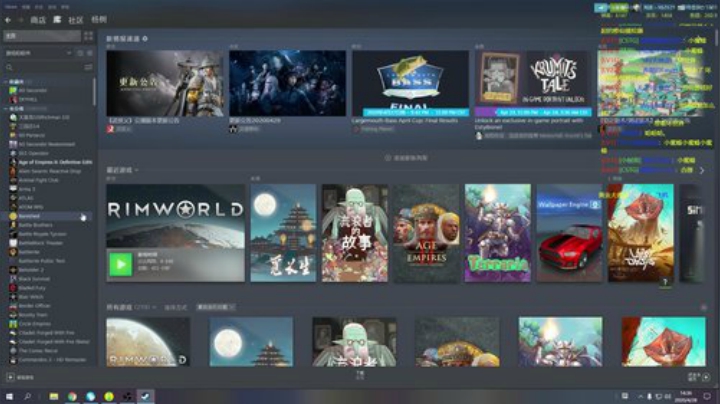Open the 商店 store tab

(38, 20)
